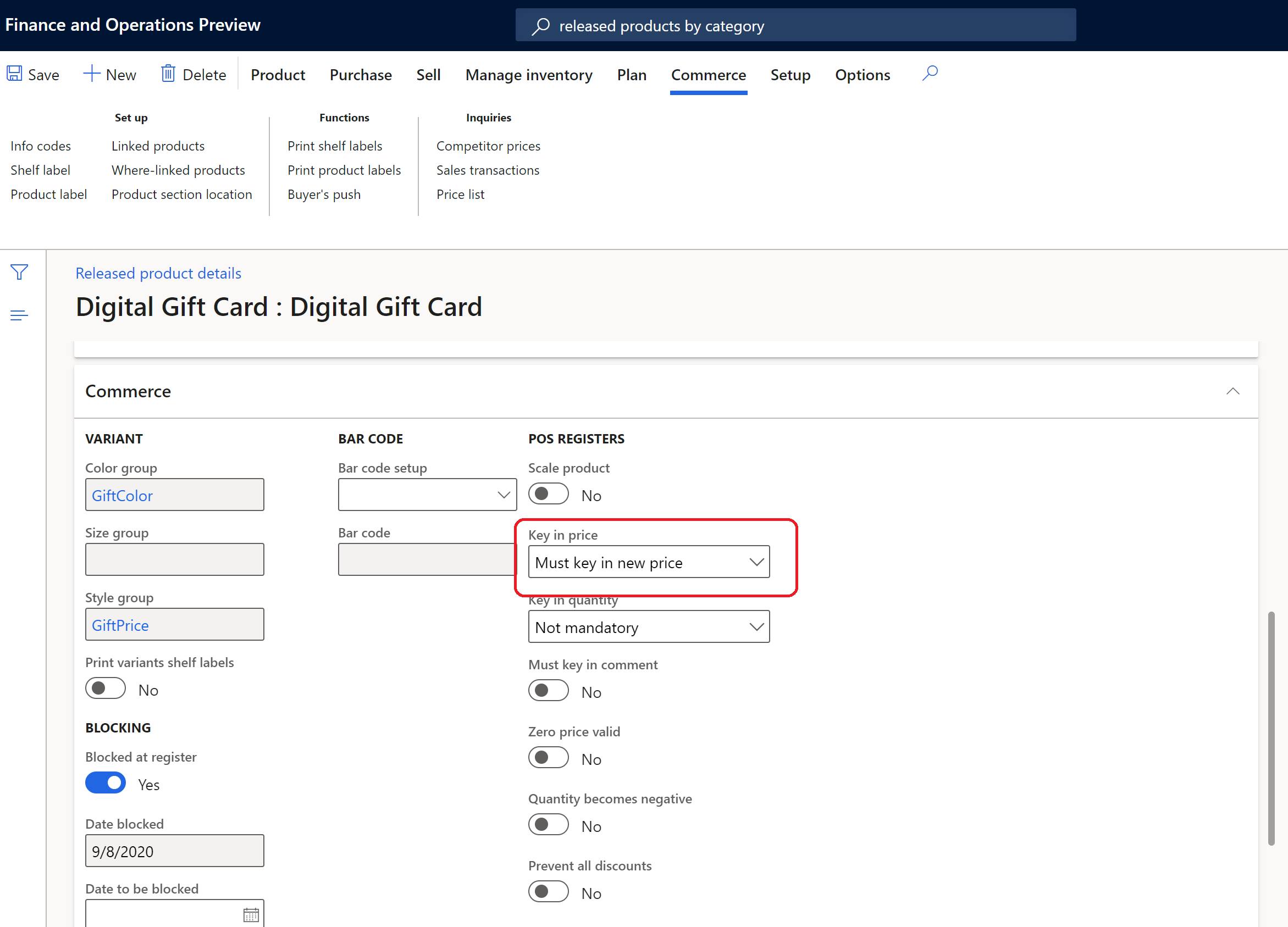Click the Filter icon on the left panel

point(19,272)
